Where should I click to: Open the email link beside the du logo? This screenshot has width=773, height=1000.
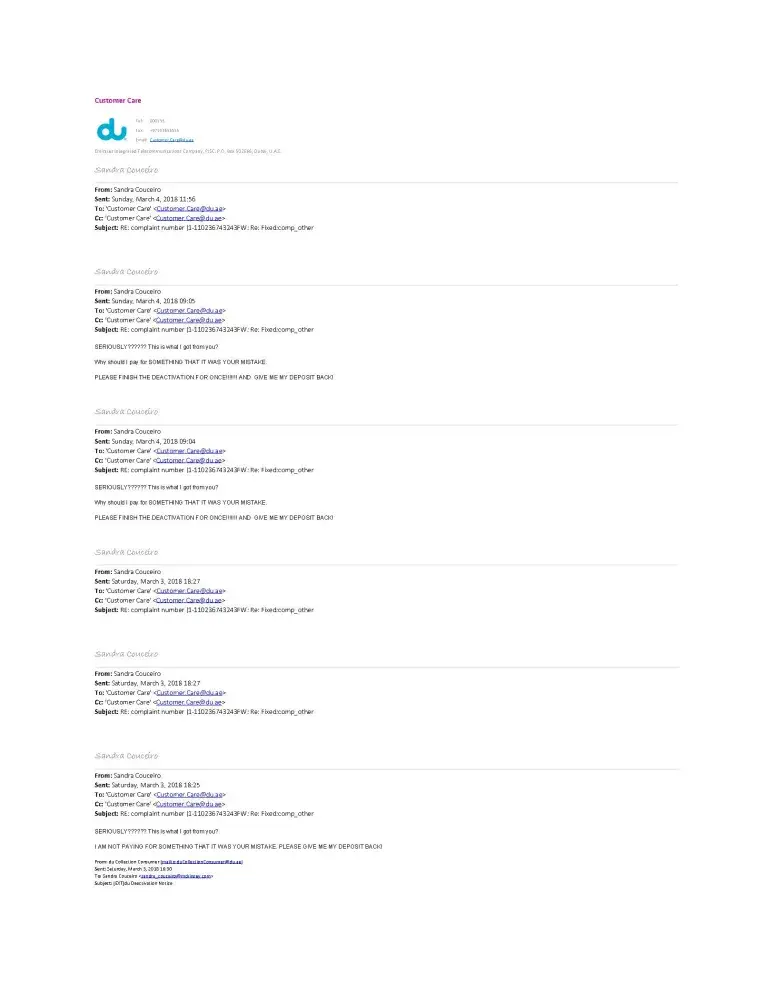pyautogui.click(x=172, y=140)
